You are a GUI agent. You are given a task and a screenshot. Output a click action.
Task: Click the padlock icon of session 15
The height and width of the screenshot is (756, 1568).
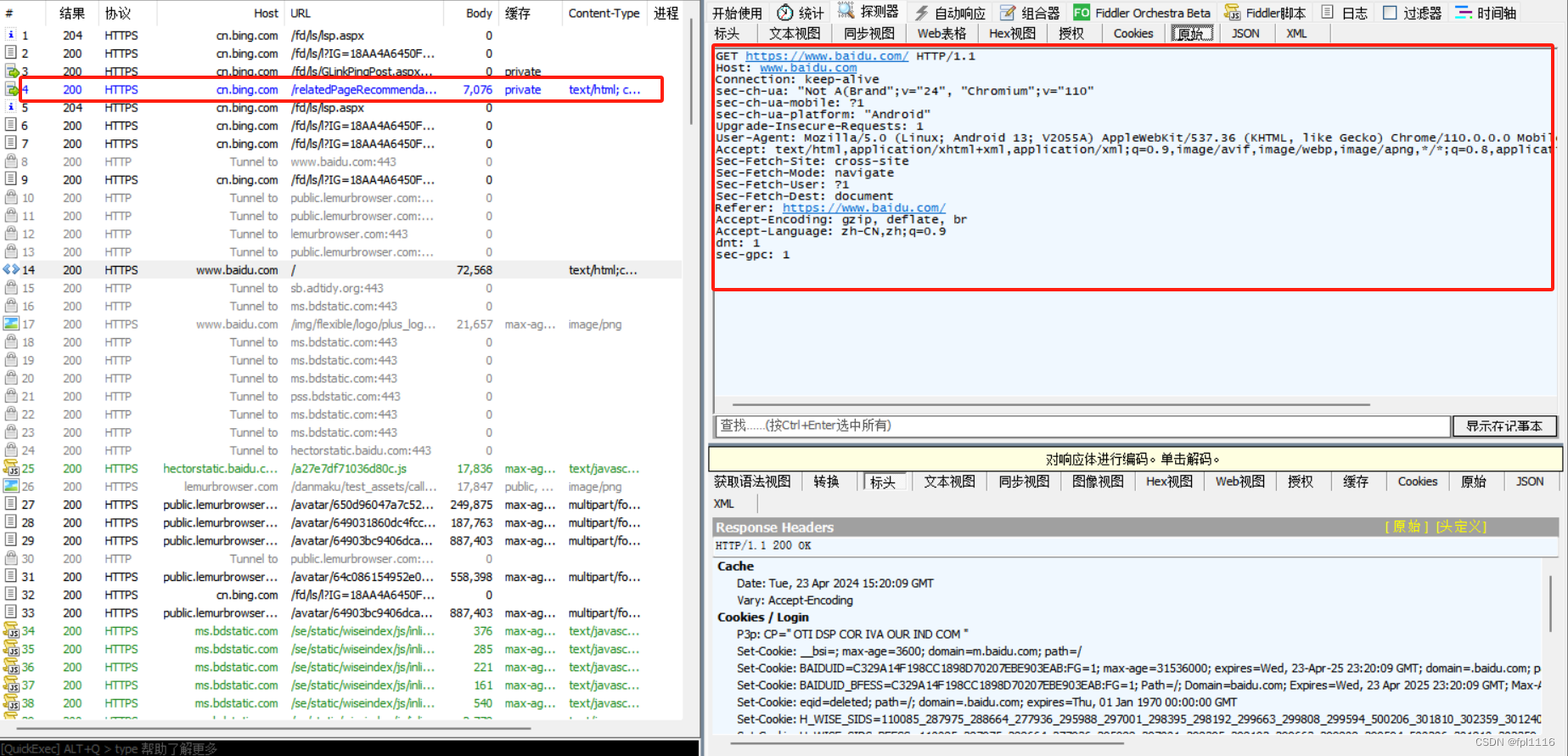pos(11,287)
